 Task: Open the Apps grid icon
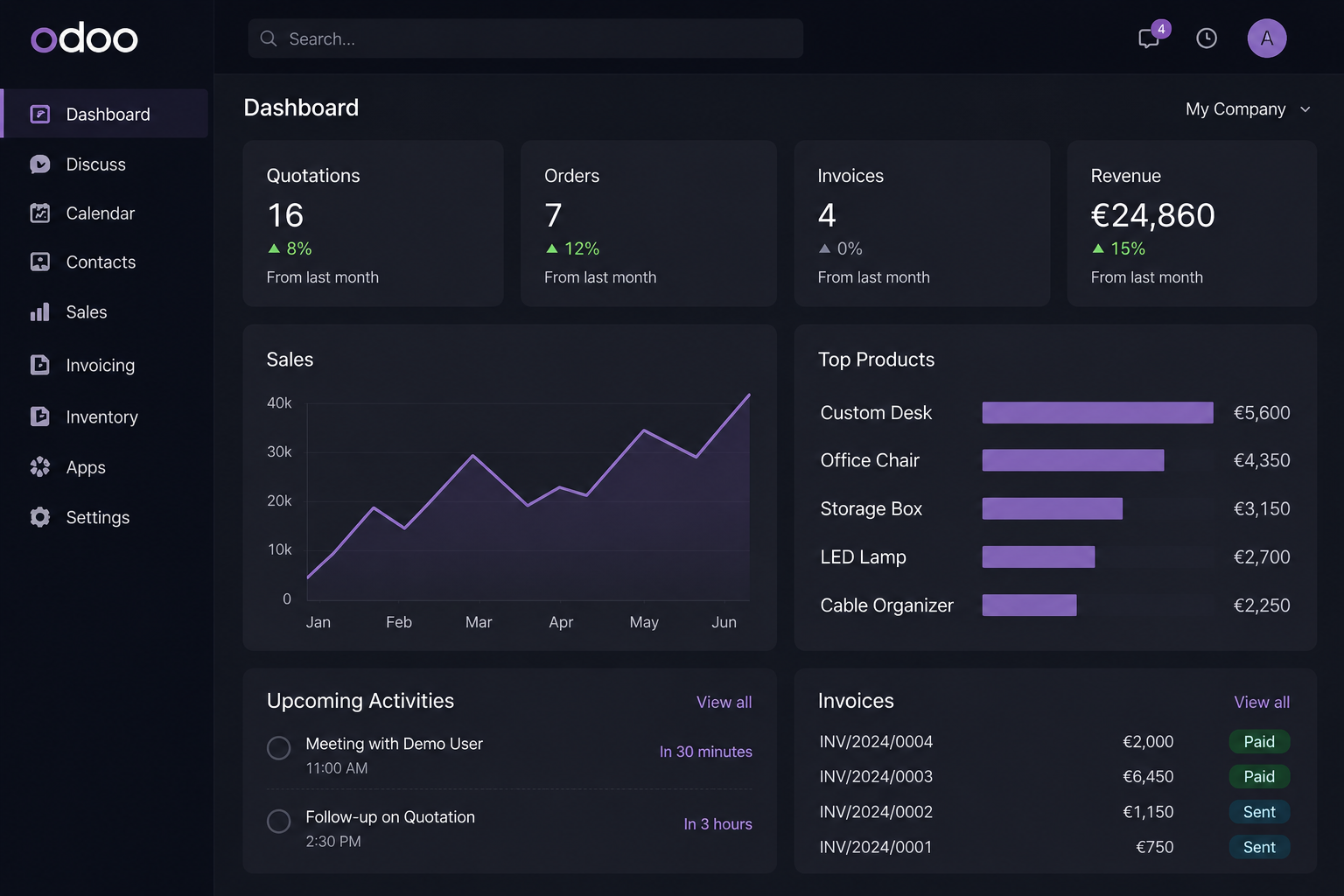pyautogui.click(x=39, y=467)
